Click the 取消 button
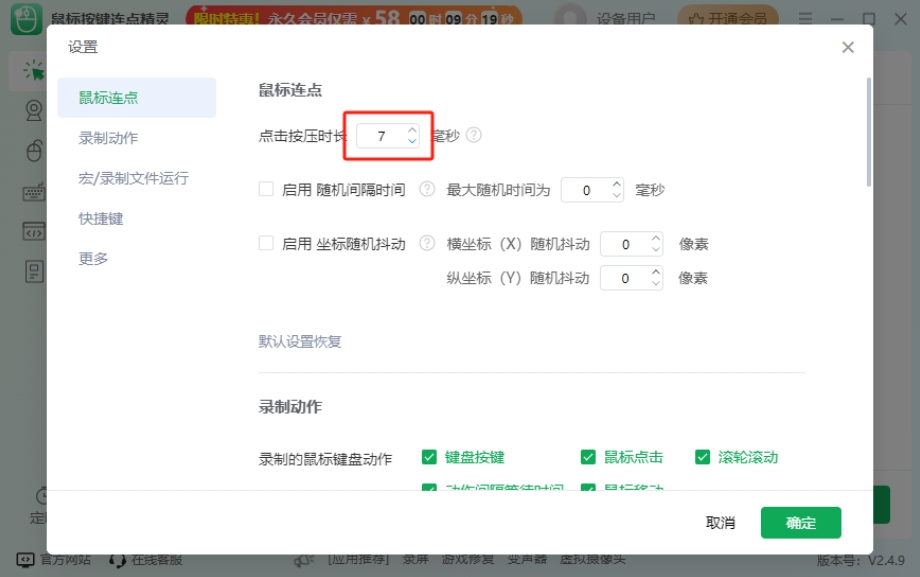 (x=720, y=522)
